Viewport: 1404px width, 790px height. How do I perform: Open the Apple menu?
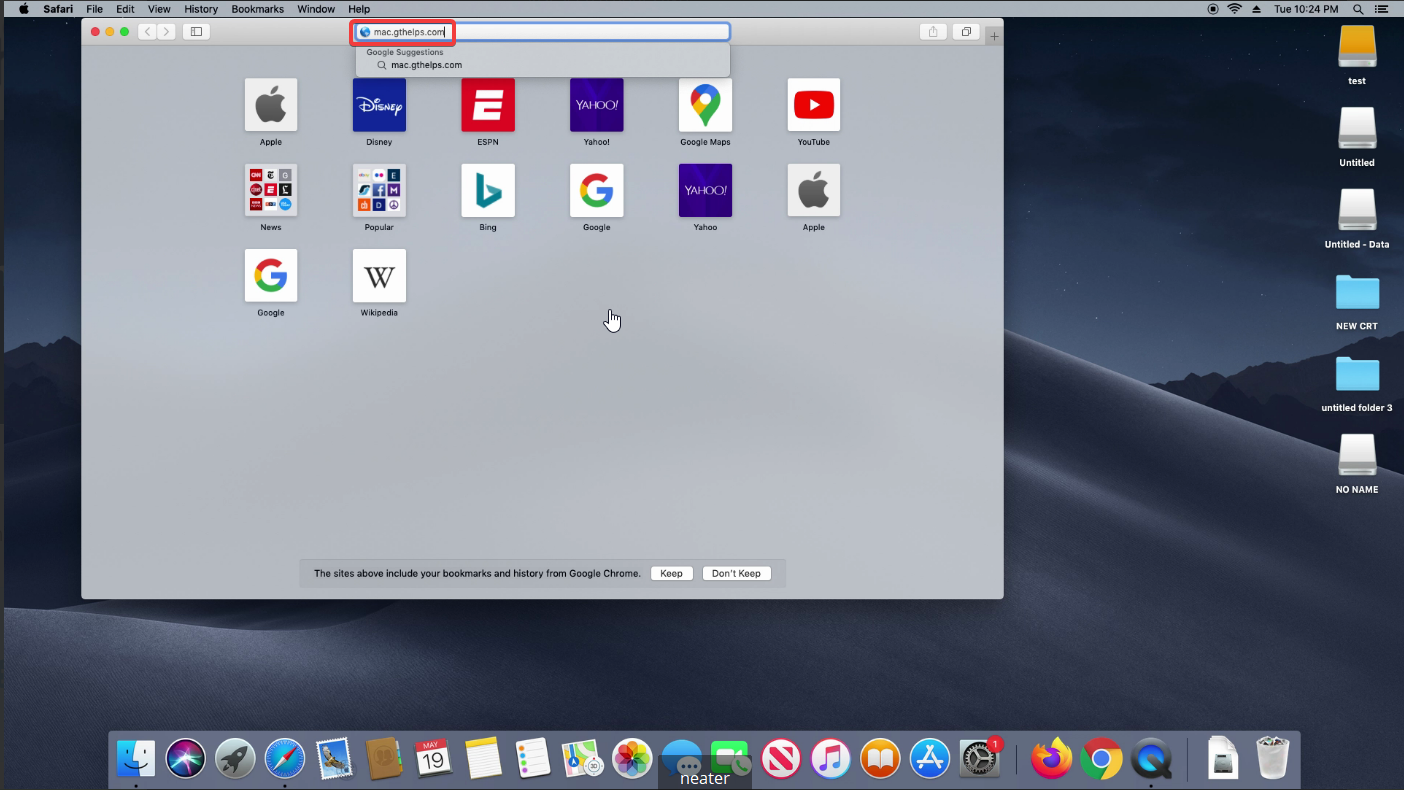(x=23, y=9)
